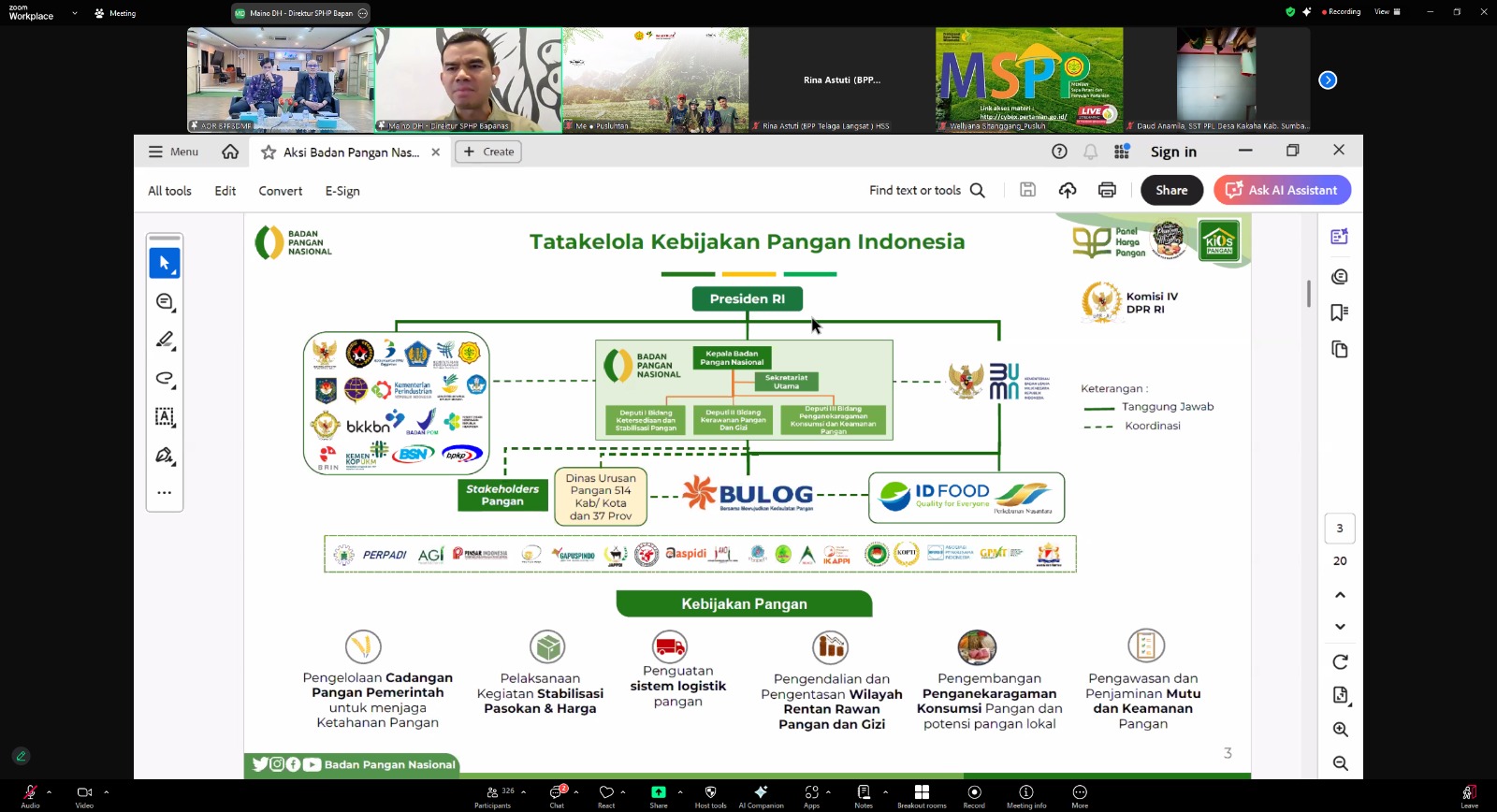Unmute with Zoom Audio button

pyautogui.click(x=30, y=795)
